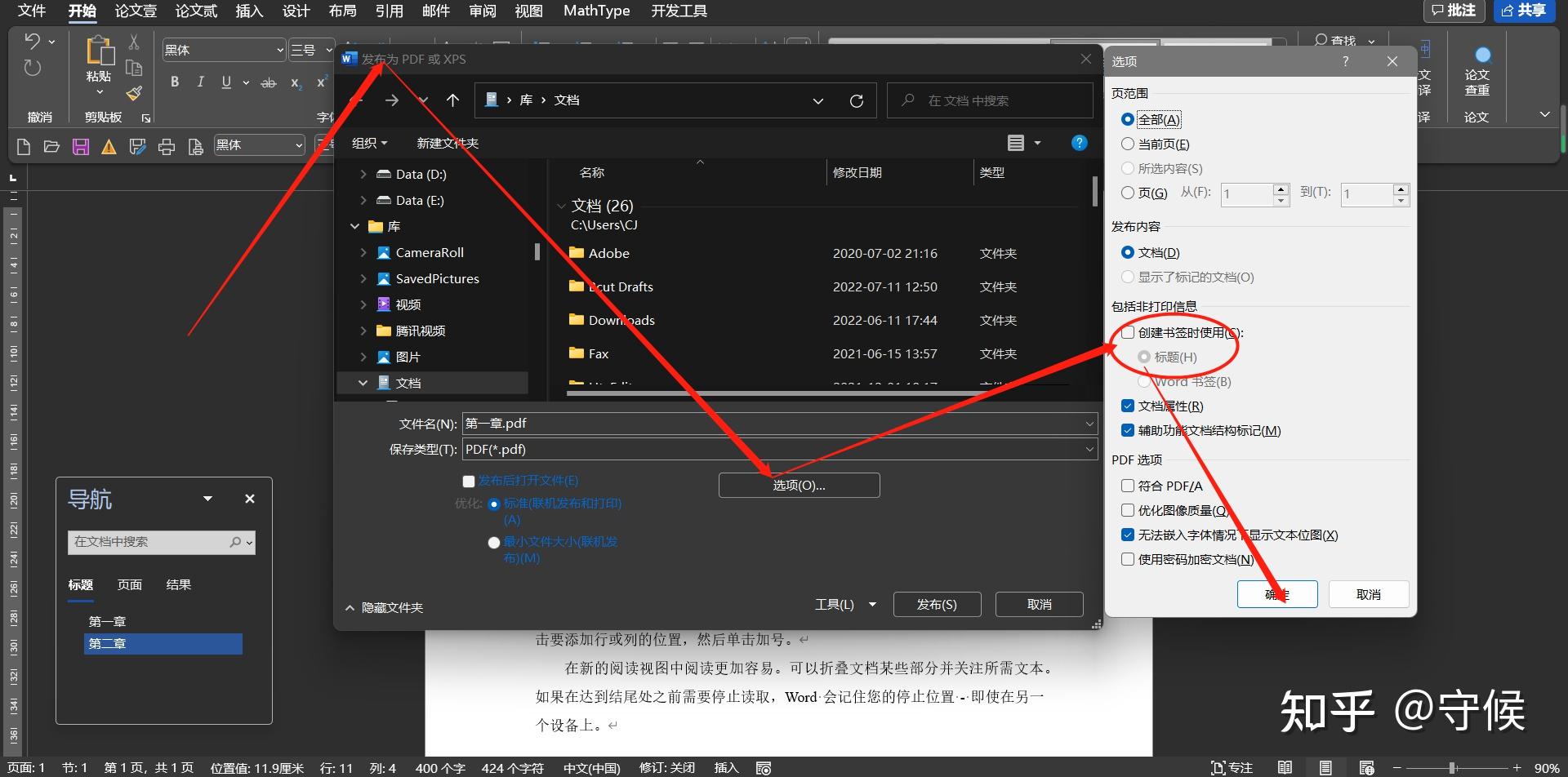Screen dimensions: 1568x777
Task: Switch to Print Layout view in status bar
Action: click(x=1325, y=768)
